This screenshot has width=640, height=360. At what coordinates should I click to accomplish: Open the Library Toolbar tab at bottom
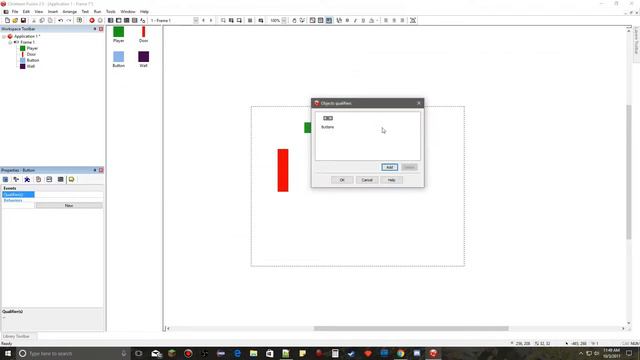point(16,336)
